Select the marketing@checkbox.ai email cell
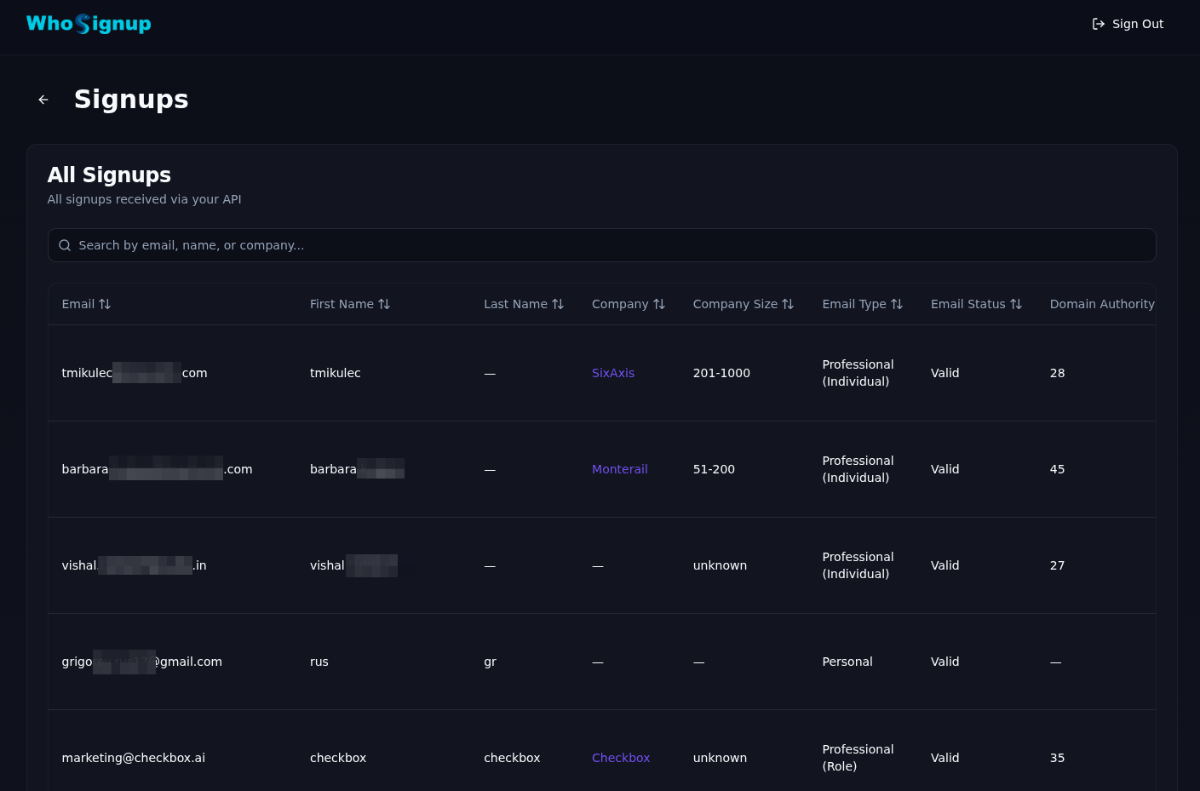 [133, 758]
